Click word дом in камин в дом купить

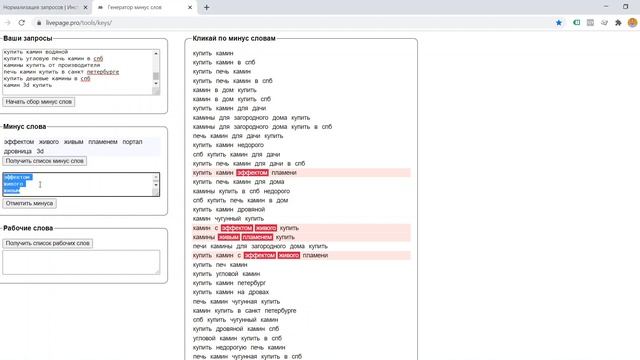tap(227, 90)
